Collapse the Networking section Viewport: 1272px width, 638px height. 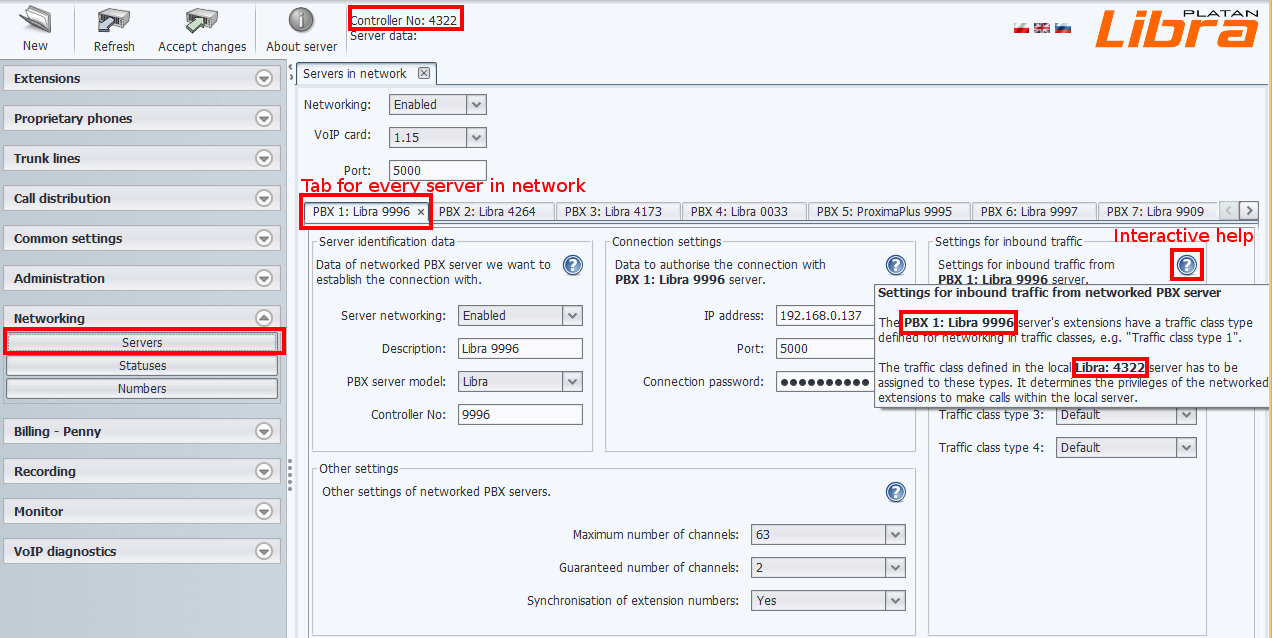(x=263, y=318)
